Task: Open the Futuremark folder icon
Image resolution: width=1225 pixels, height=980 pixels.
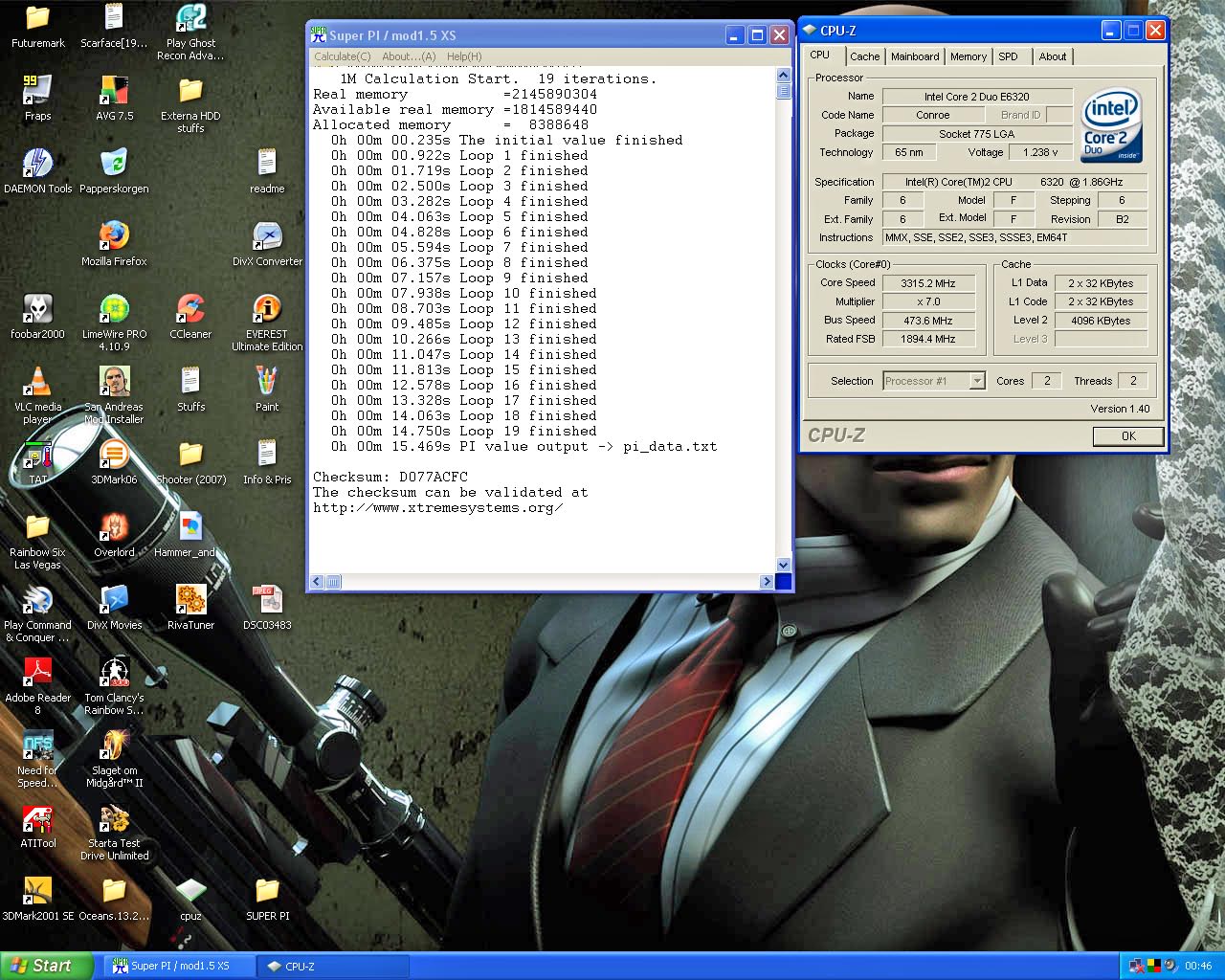Action: 37,18
